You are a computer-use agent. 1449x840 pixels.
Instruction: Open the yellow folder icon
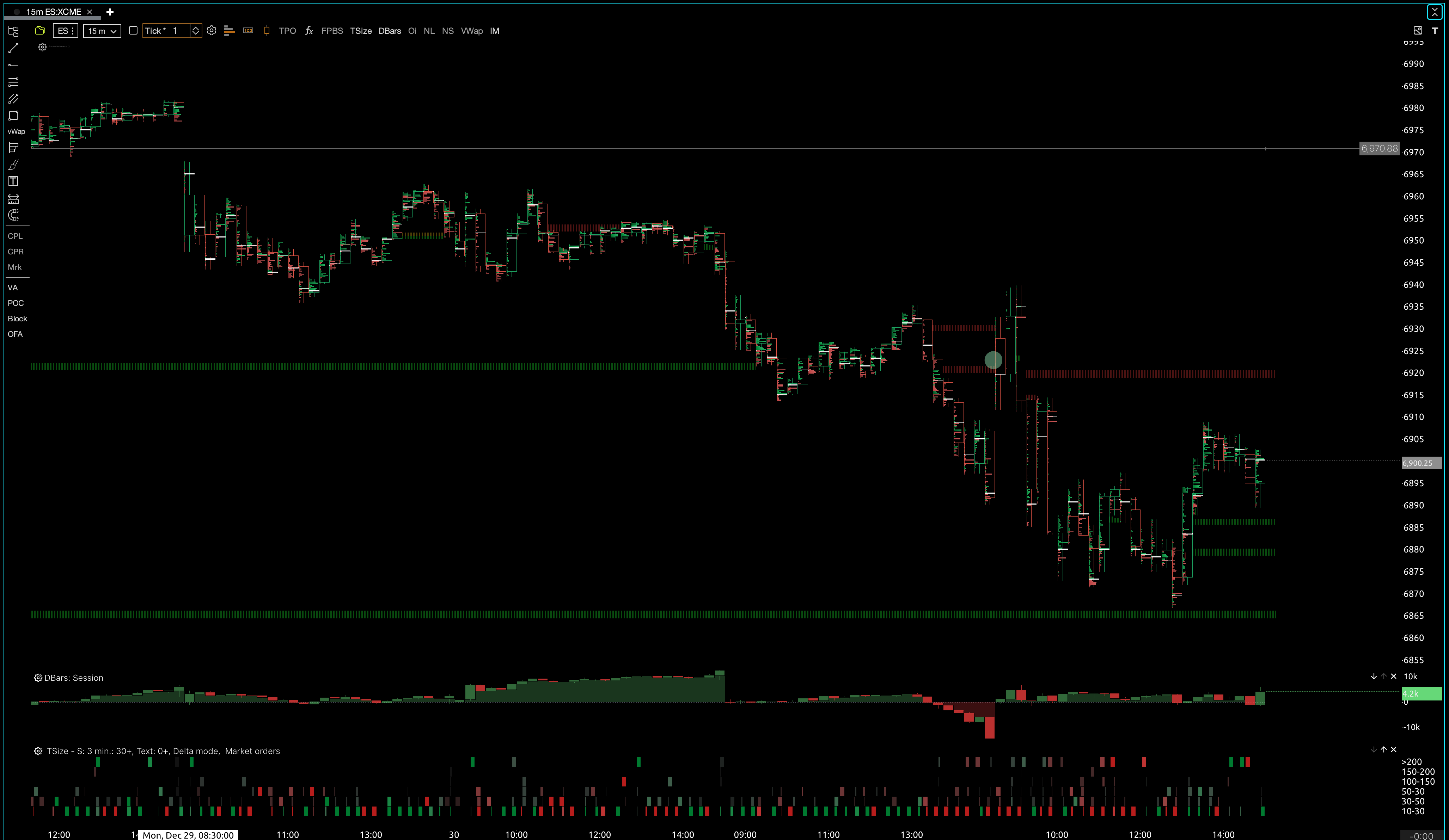point(40,31)
